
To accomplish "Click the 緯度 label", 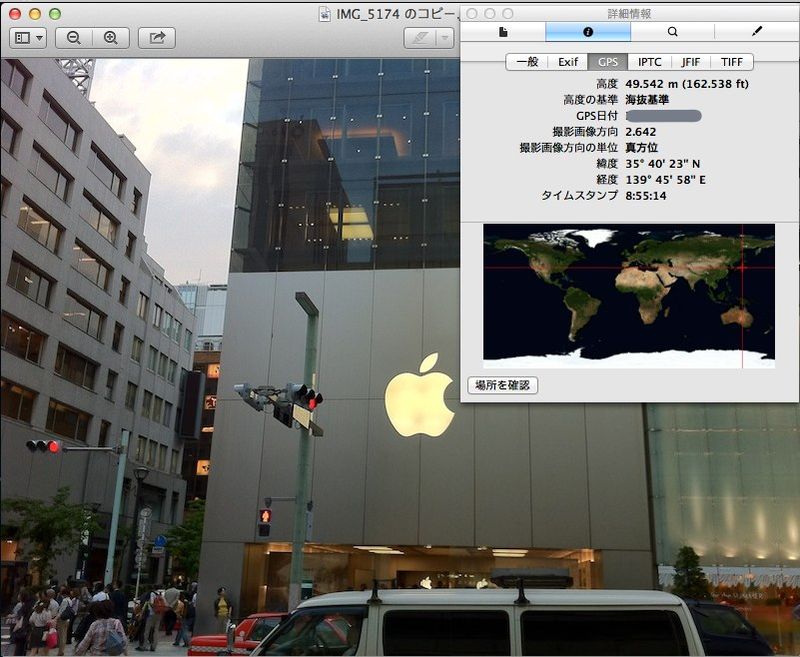I will [607, 164].
